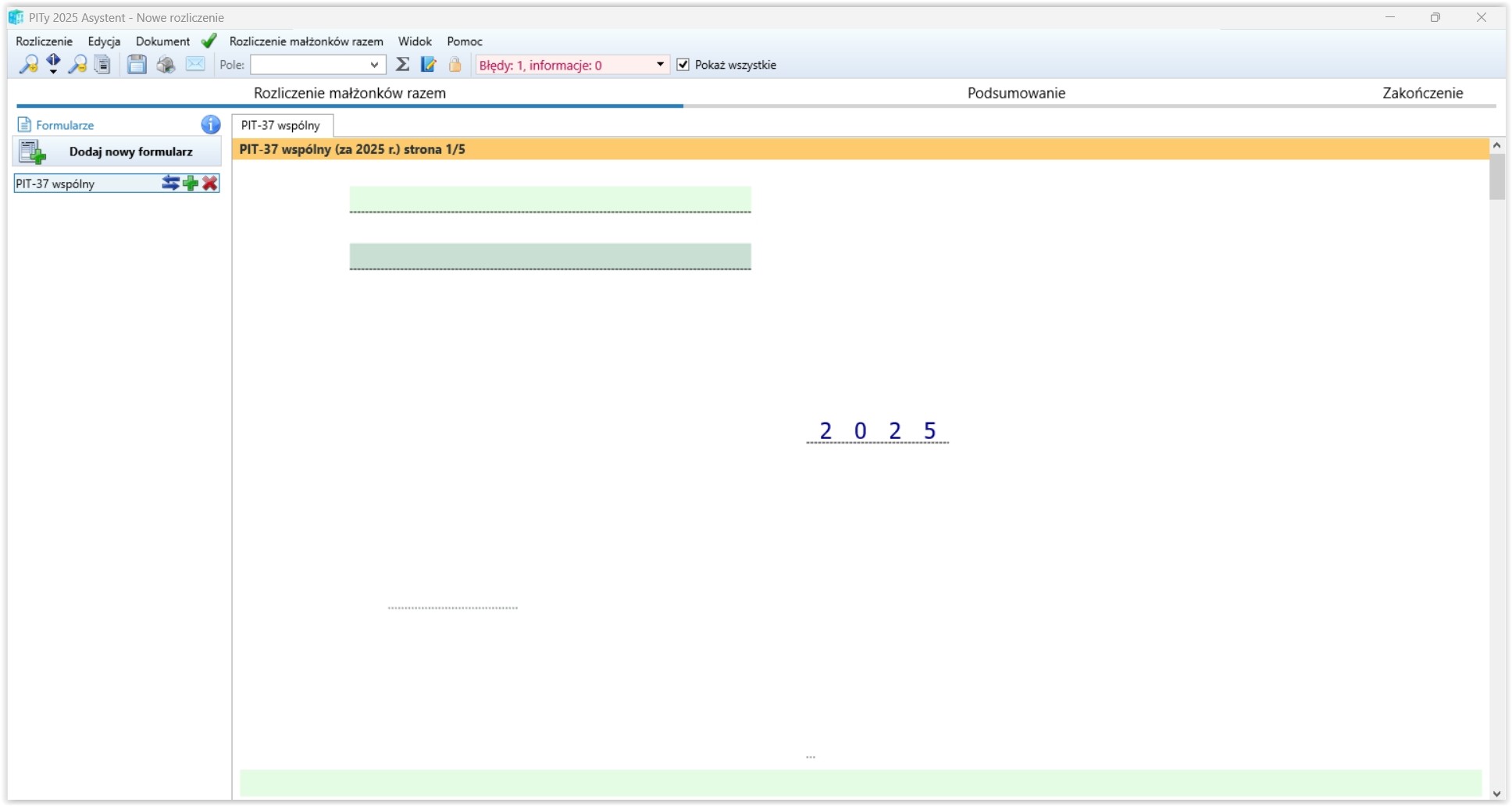Open the Dokument menu

tap(162, 41)
